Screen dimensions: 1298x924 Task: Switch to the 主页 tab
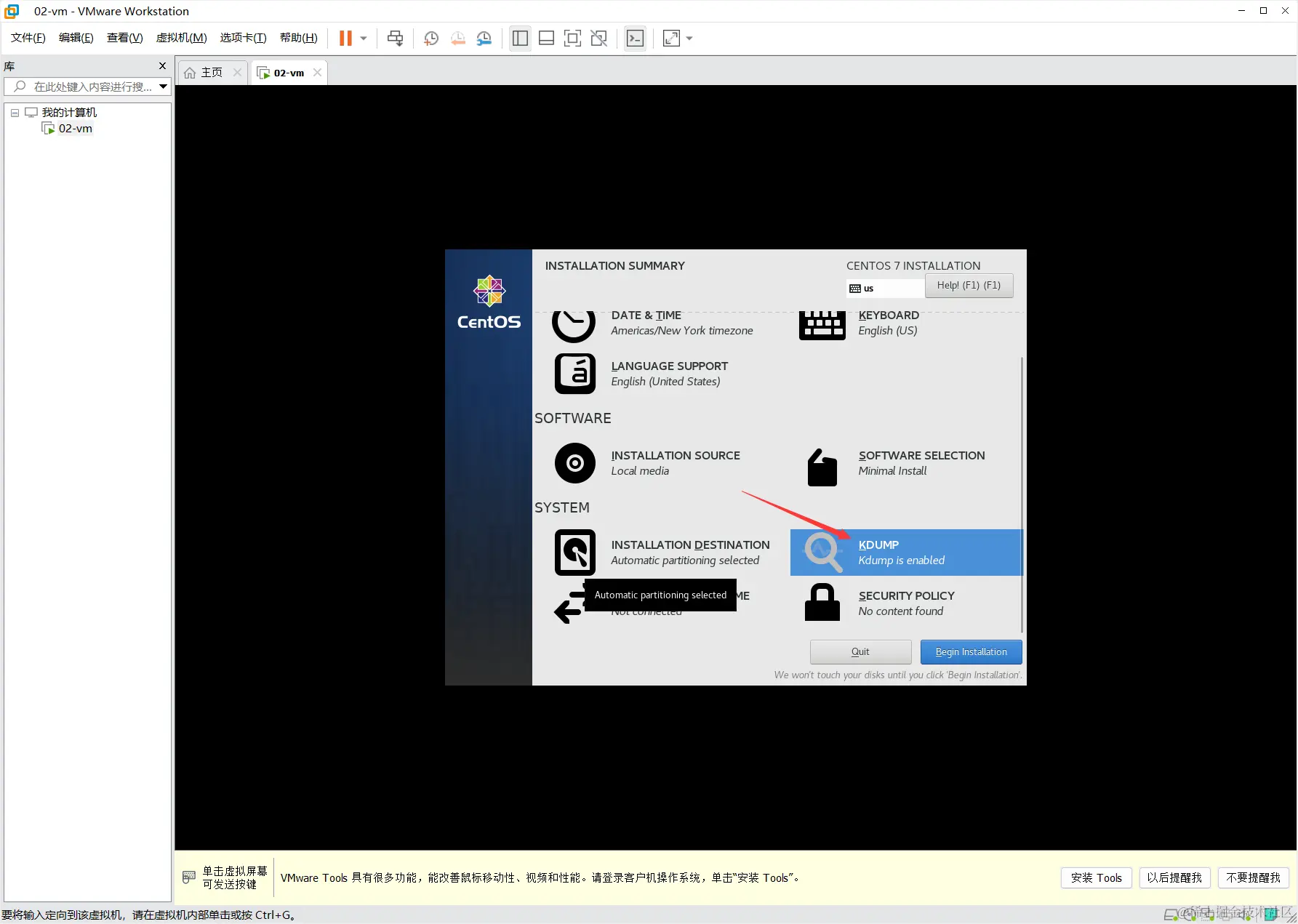[x=212, y=73]
